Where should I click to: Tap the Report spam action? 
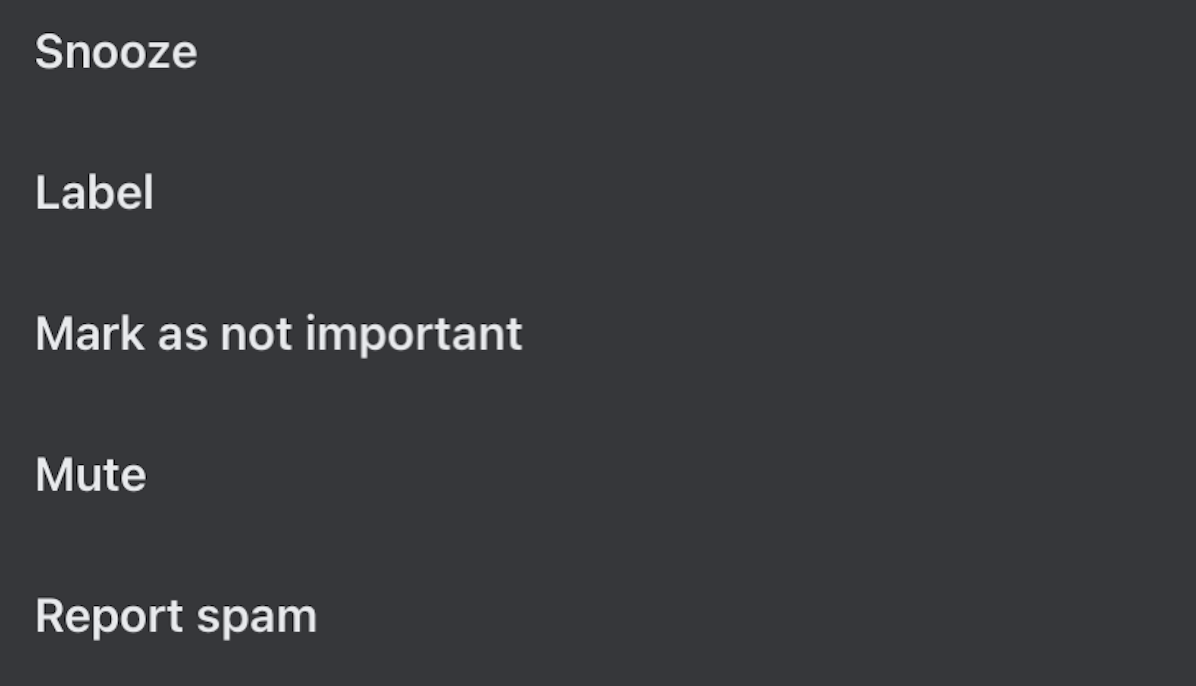[x=176, y=616]
